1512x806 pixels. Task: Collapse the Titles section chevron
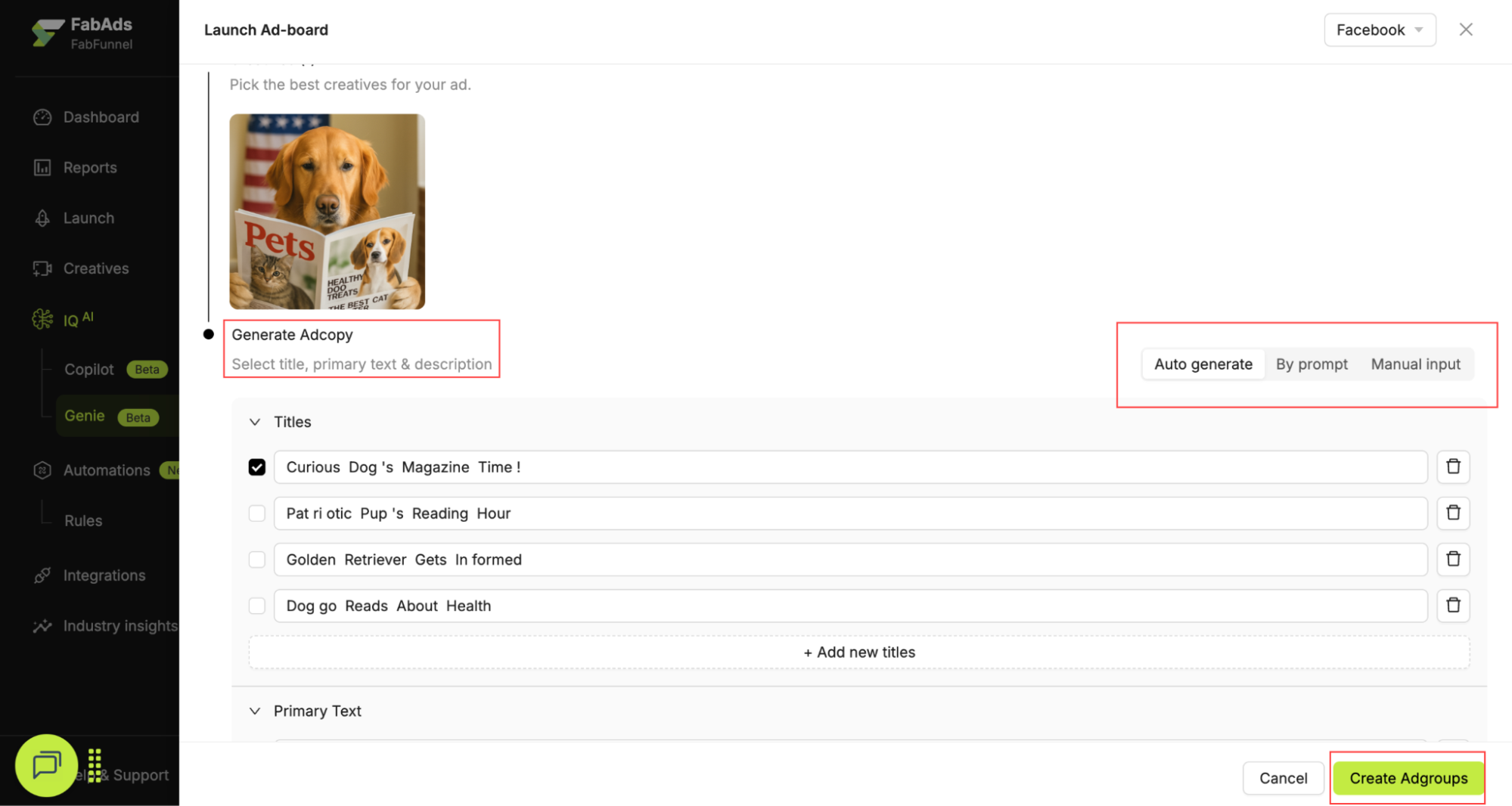pyautogui.click(x=255, y=422)
